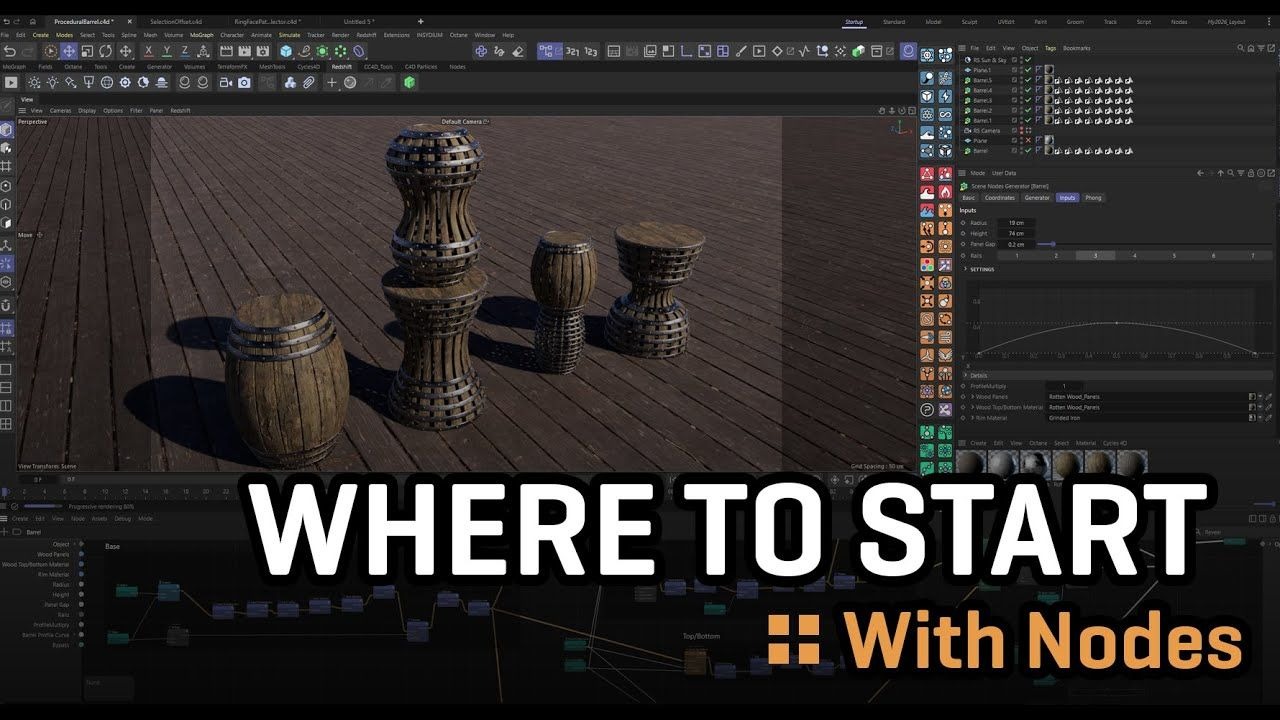The height and width of the screenshot is (720, 1280).
Task: Click the infinity symbol icon in side palette
Action: click(x=945, y=114)
